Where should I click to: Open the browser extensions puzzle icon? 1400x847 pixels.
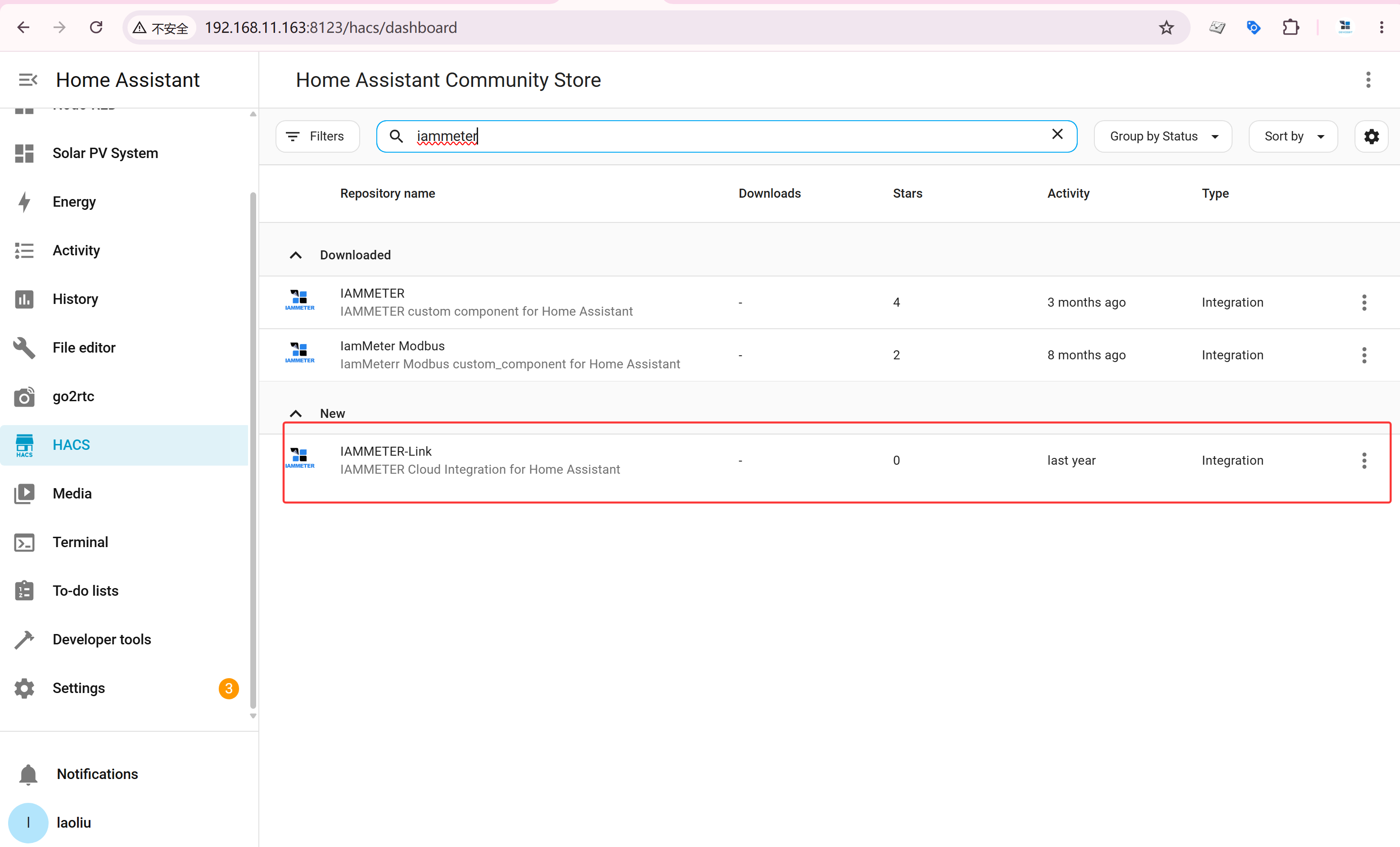coord(1291,27)
